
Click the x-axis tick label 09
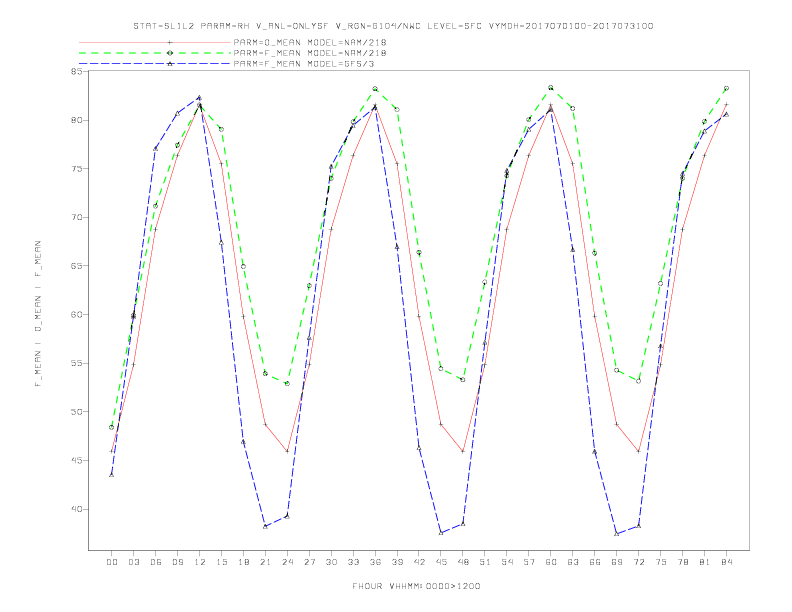177,562
